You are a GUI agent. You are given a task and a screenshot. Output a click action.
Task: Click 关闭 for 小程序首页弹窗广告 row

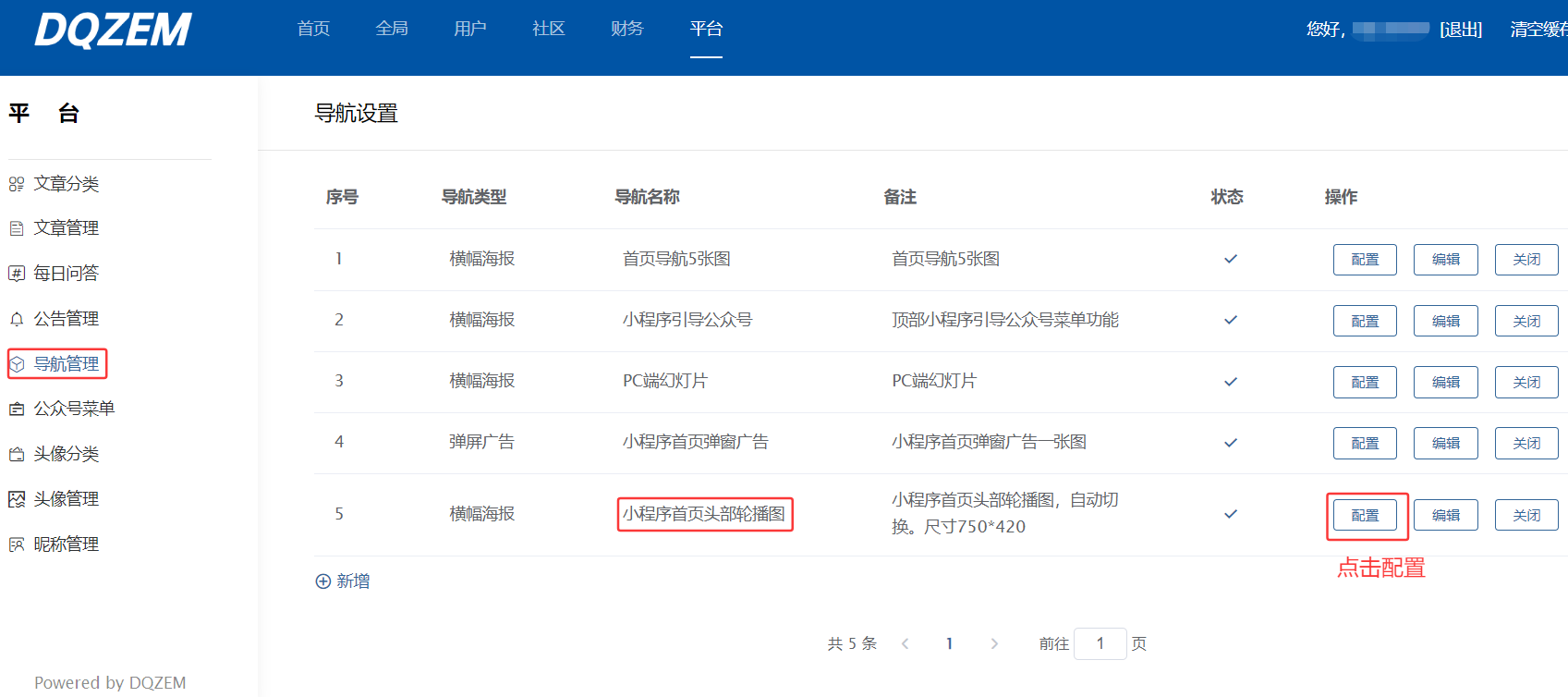click(1525, 443)
